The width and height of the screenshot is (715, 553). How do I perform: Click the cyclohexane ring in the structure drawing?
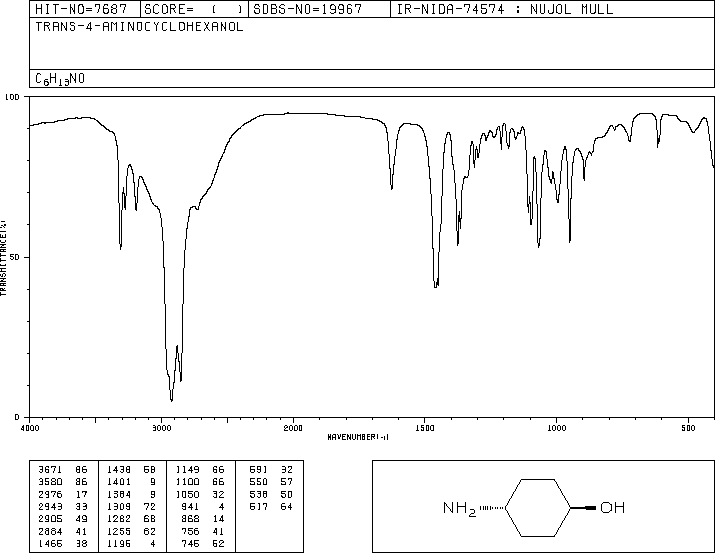(538, 507)
